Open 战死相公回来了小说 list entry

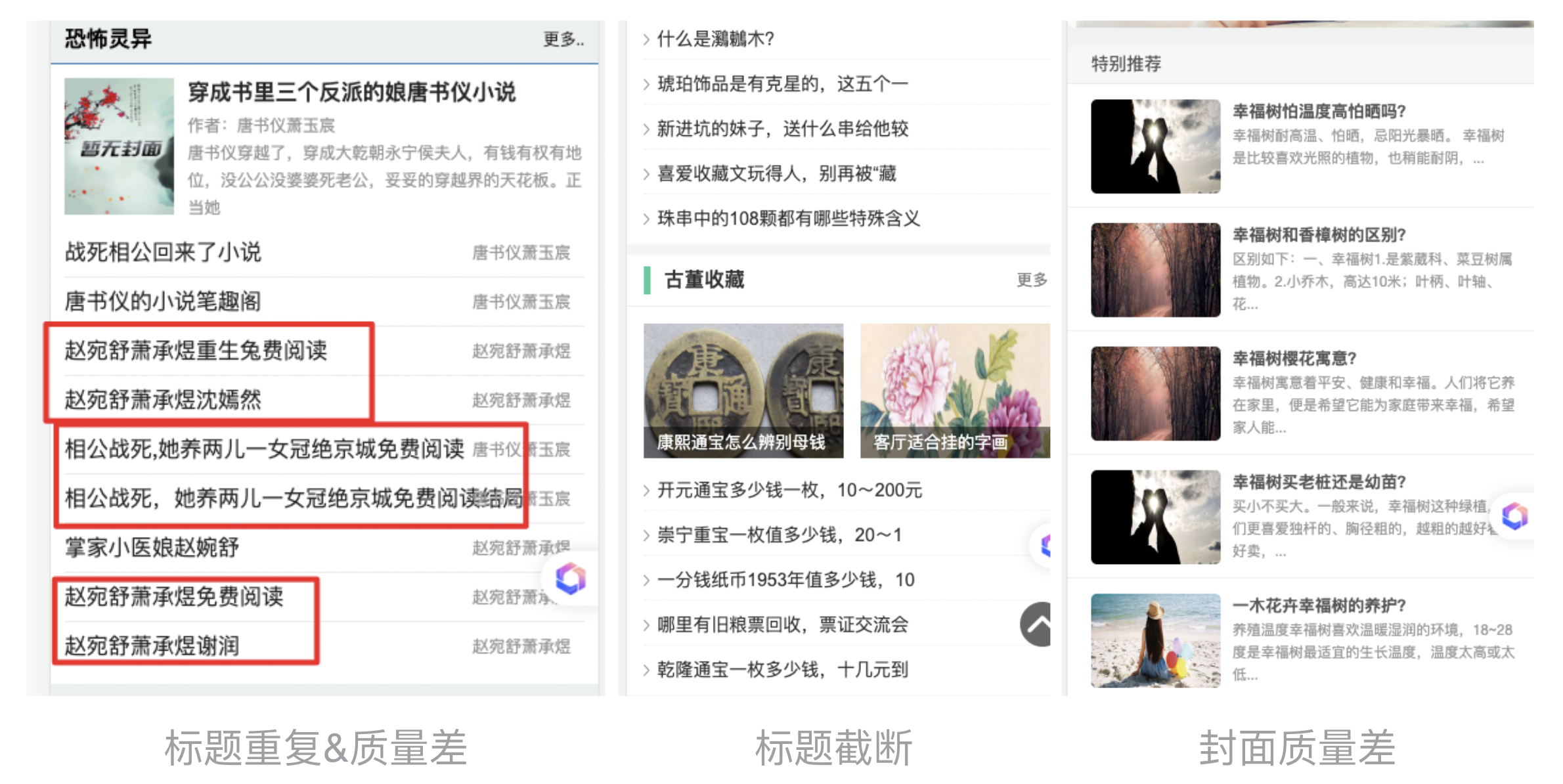pos(163,252)
